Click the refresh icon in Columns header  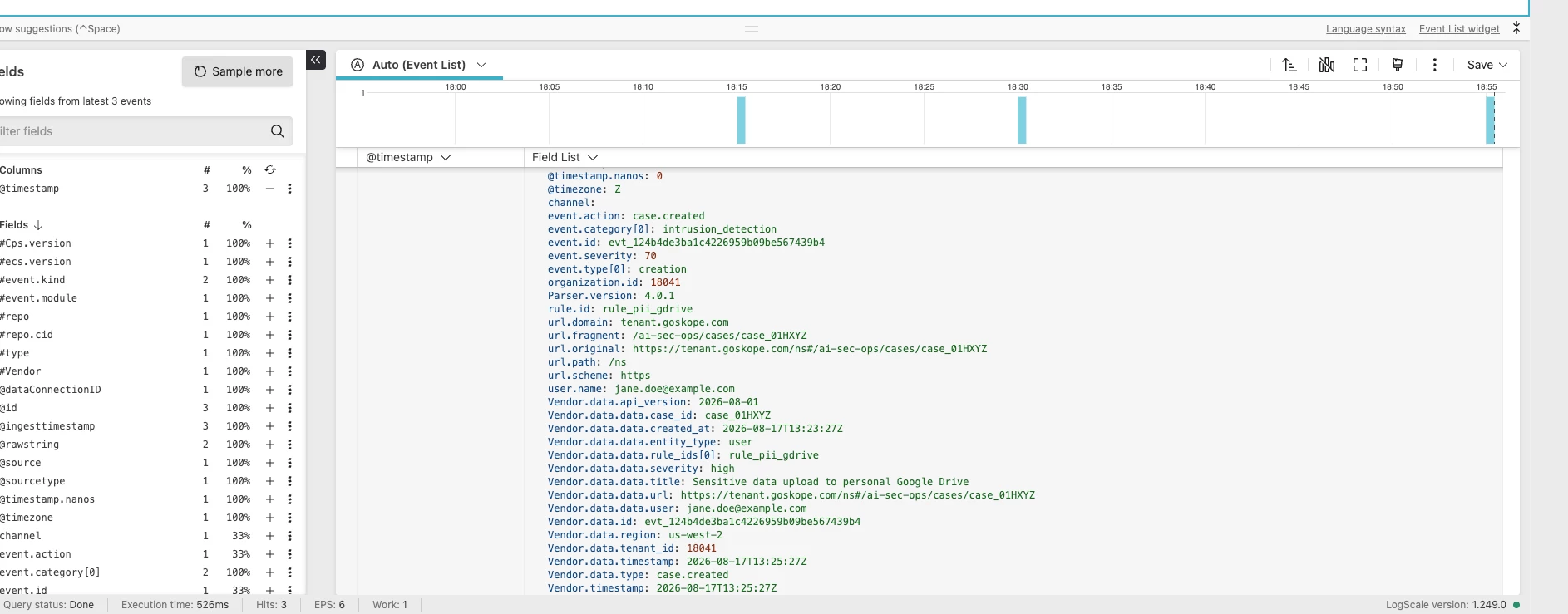[x=270, y=169]
